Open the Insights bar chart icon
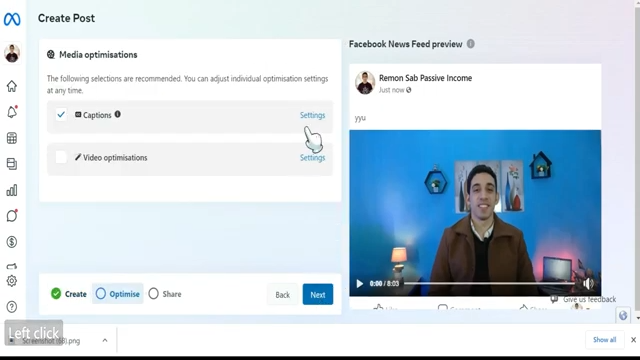Image resolution: width=640 pixels, height=360 pixels. click(12, 190)
